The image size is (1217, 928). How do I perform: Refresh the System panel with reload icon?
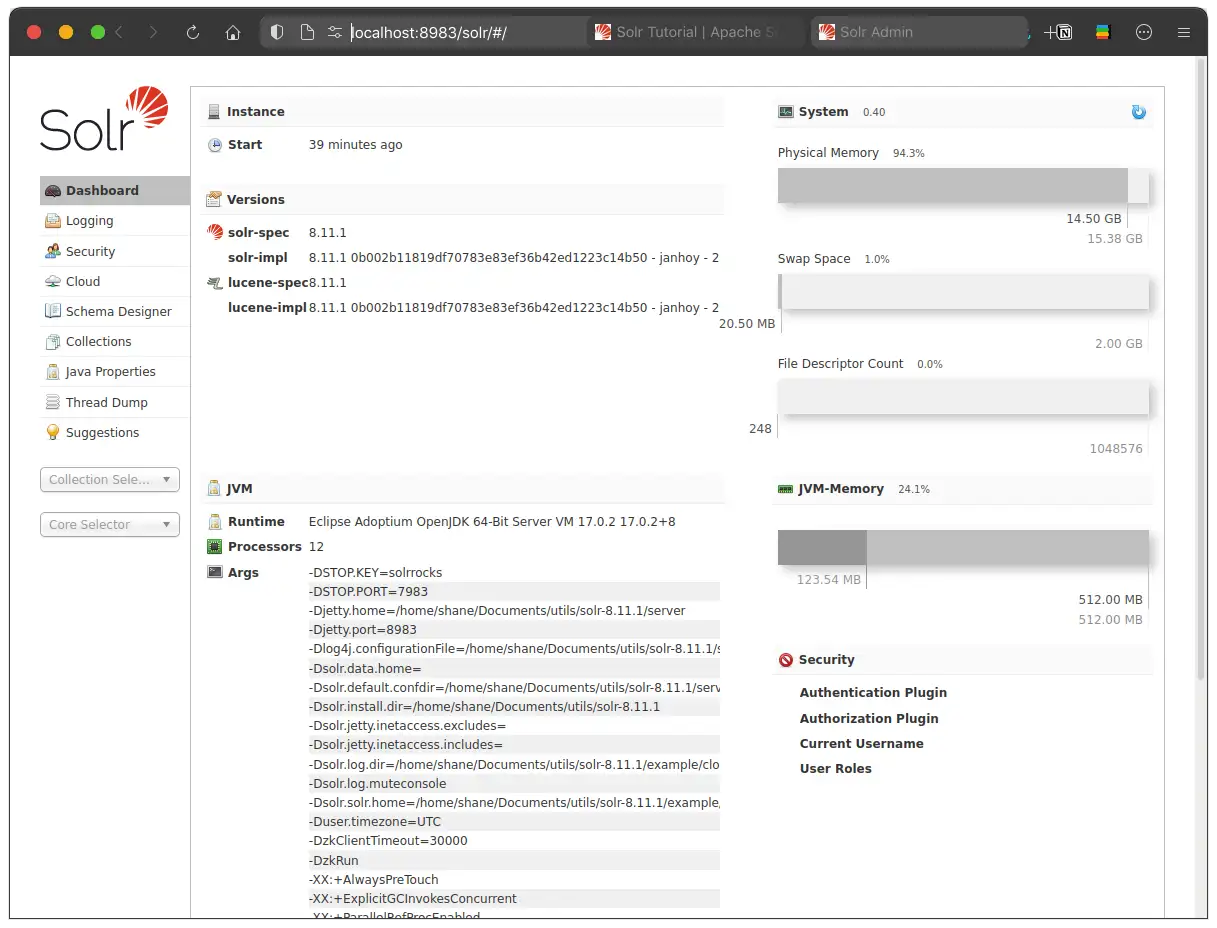click(x=1139, y=112)
